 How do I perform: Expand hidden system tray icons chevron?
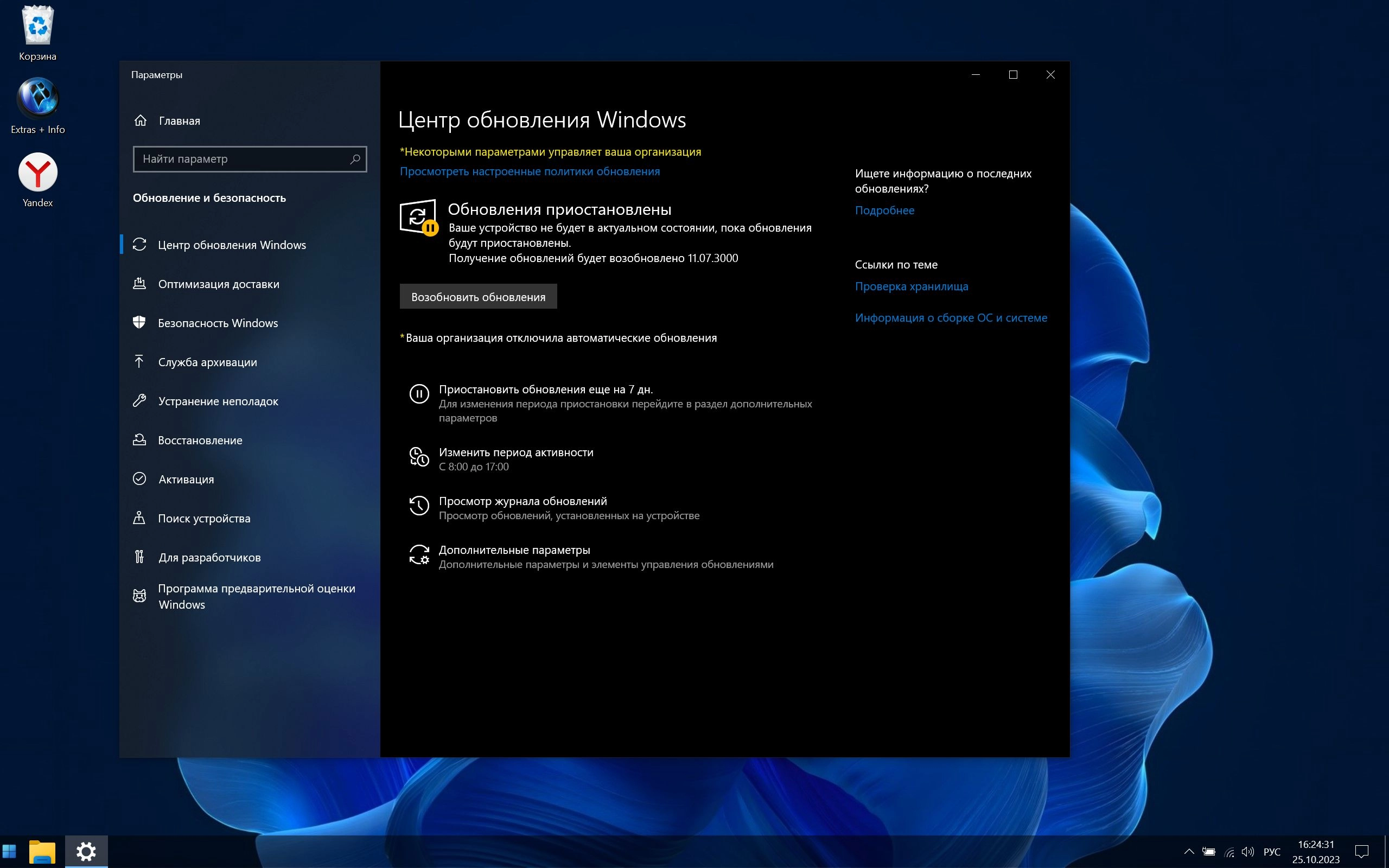(1189, 851)
